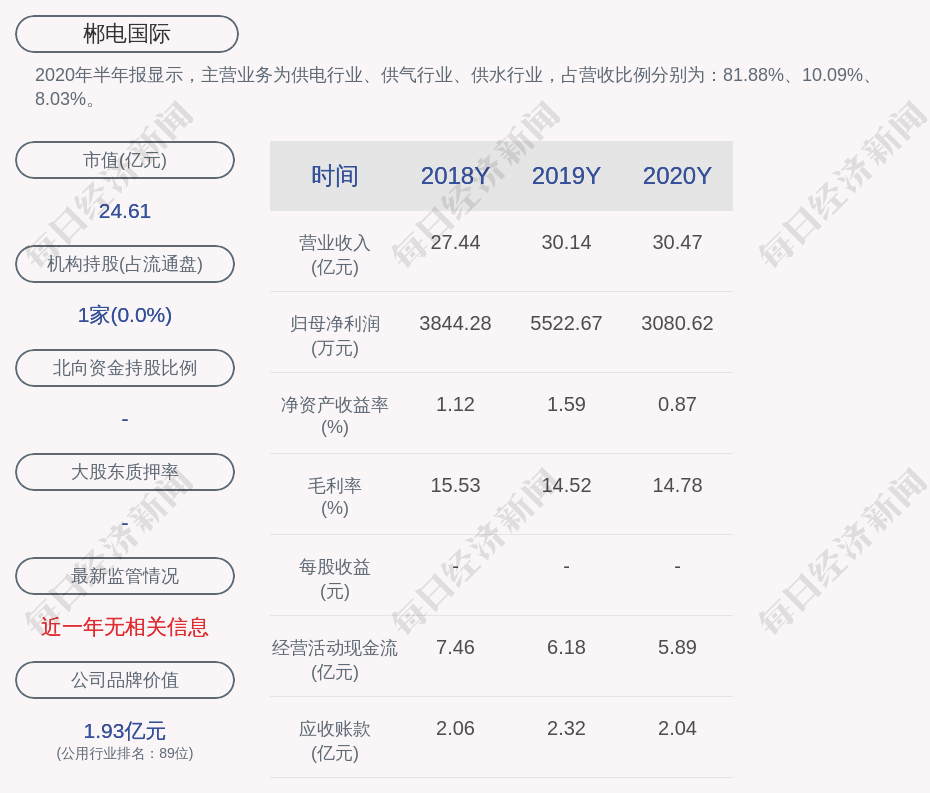Image resolution: width=930 pixels, height=793 pixels.
Task: Click the 机构持股(占流通盘) label pill
Action: pos(125,264)
